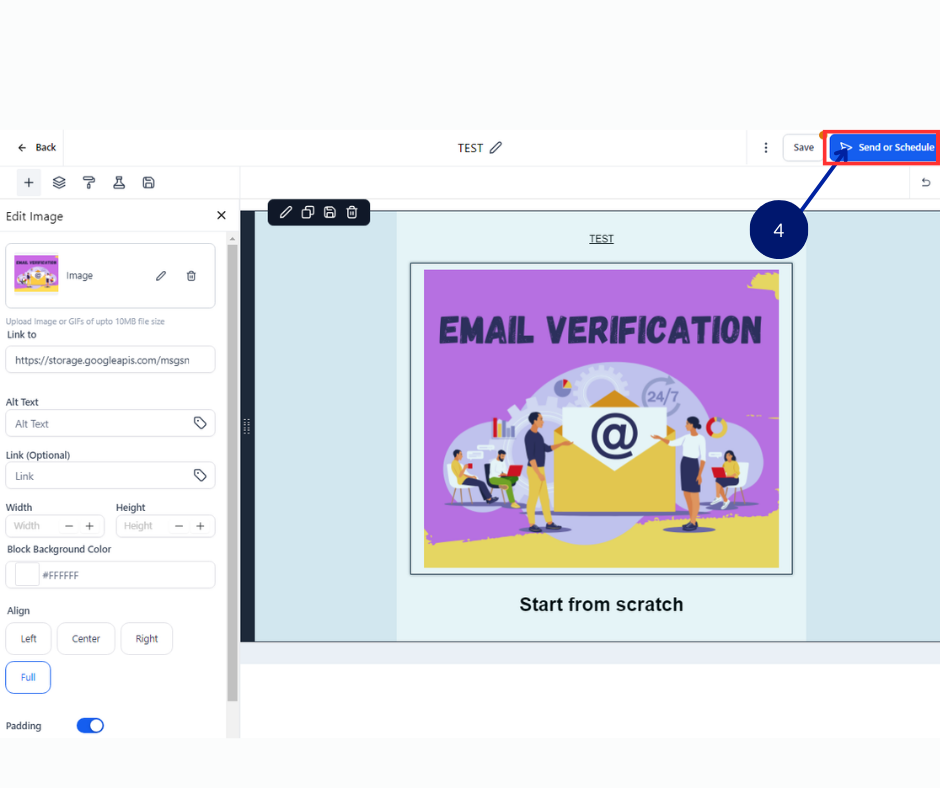Open the Block Background Color swatch

point(27,574)
